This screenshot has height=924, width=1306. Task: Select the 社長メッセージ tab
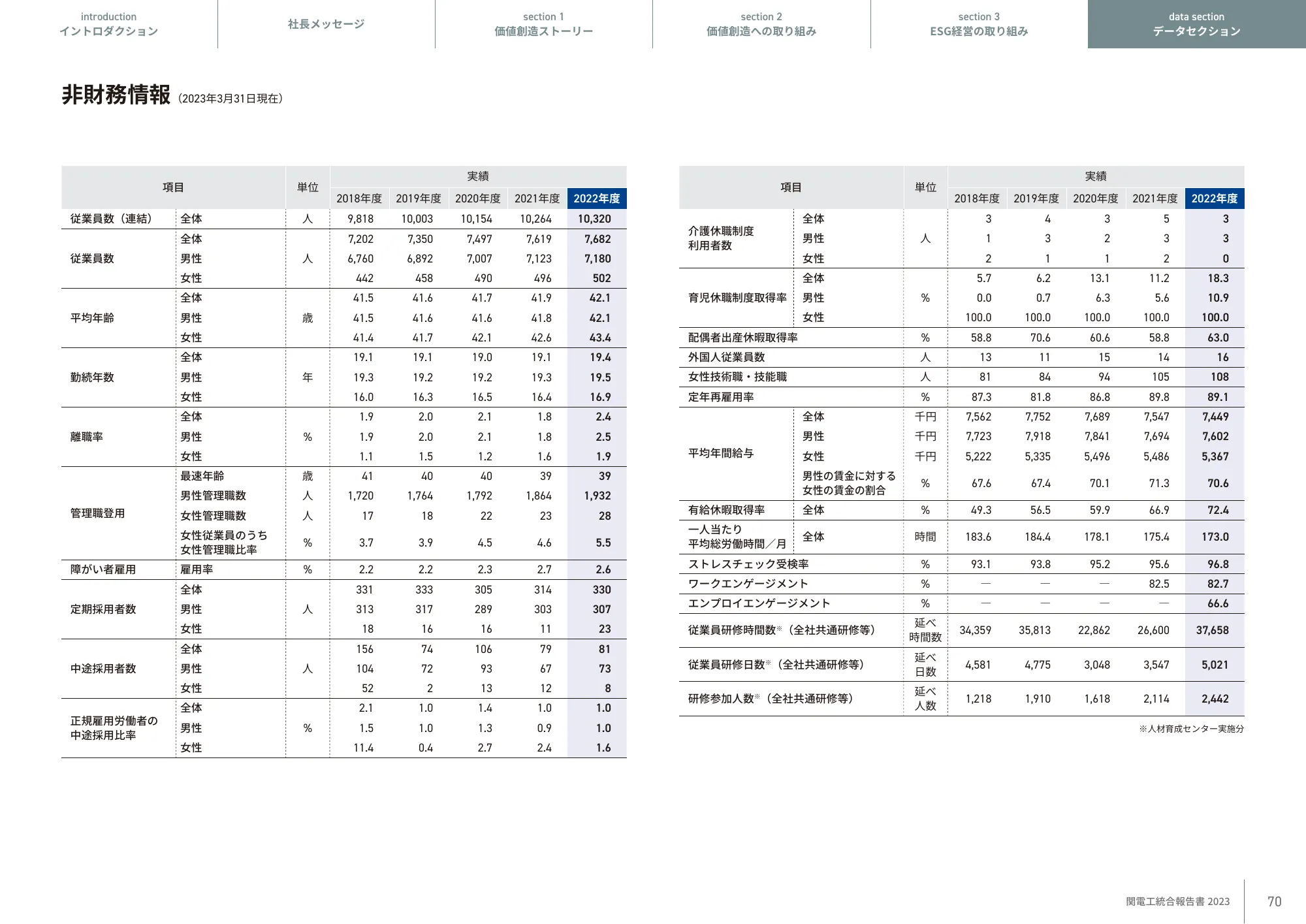pos(325,24)
